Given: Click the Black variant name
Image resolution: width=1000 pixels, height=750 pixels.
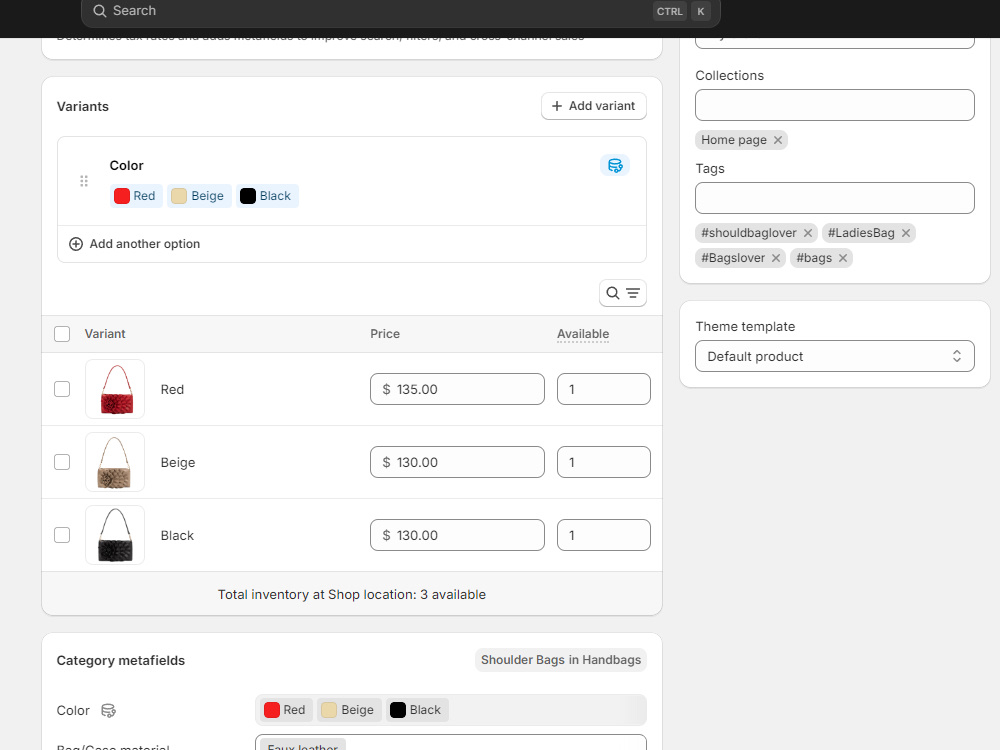Looking at the screenshot, I should coord(177,535).
